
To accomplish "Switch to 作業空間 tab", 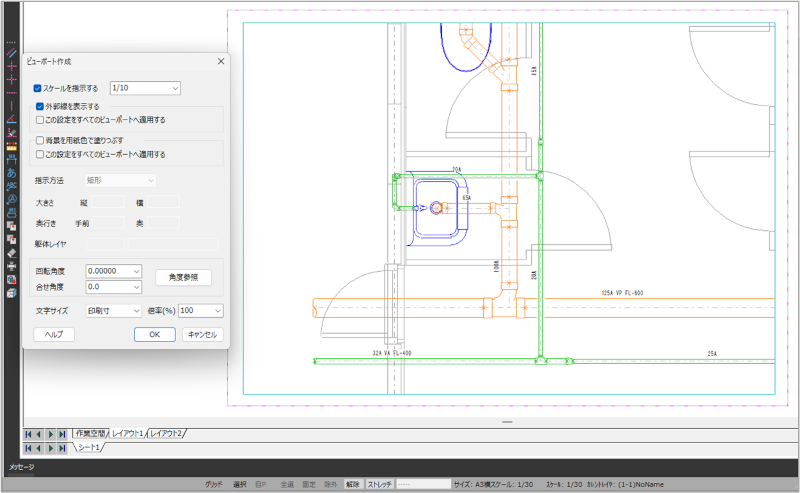I will click(x=89, y=434).
